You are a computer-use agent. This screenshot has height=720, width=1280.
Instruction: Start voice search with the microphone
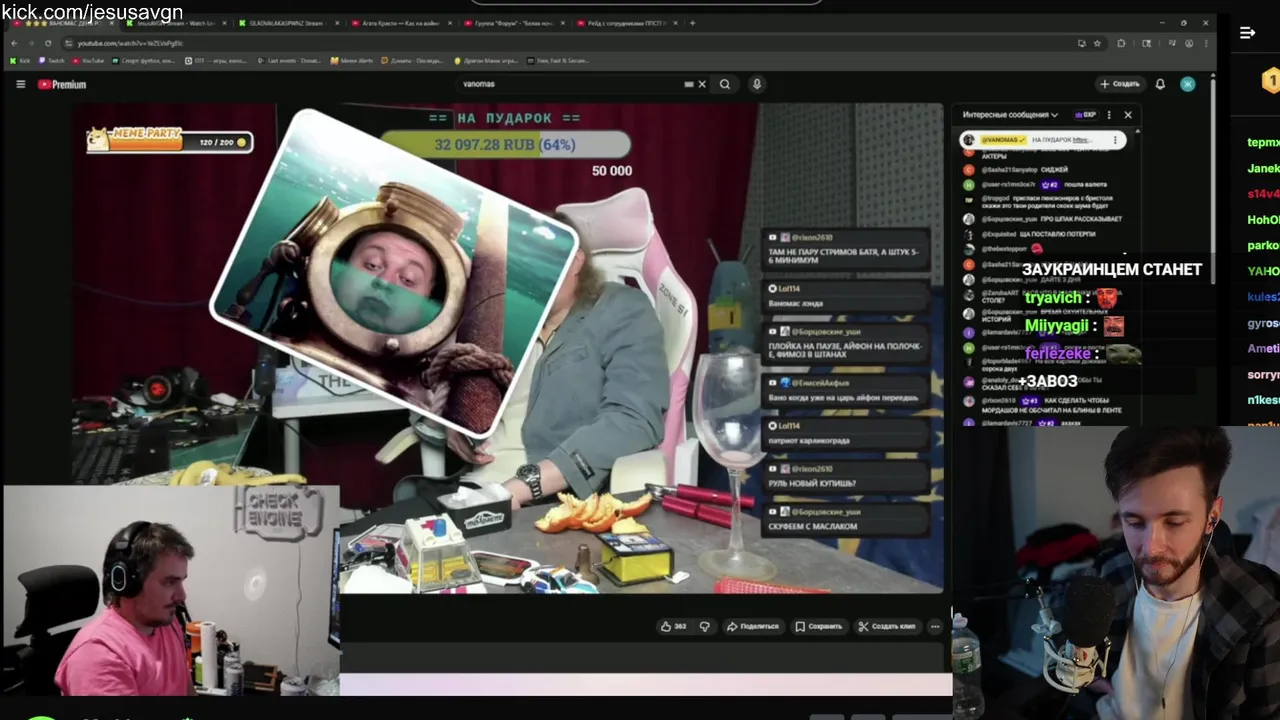pos(757,84)
